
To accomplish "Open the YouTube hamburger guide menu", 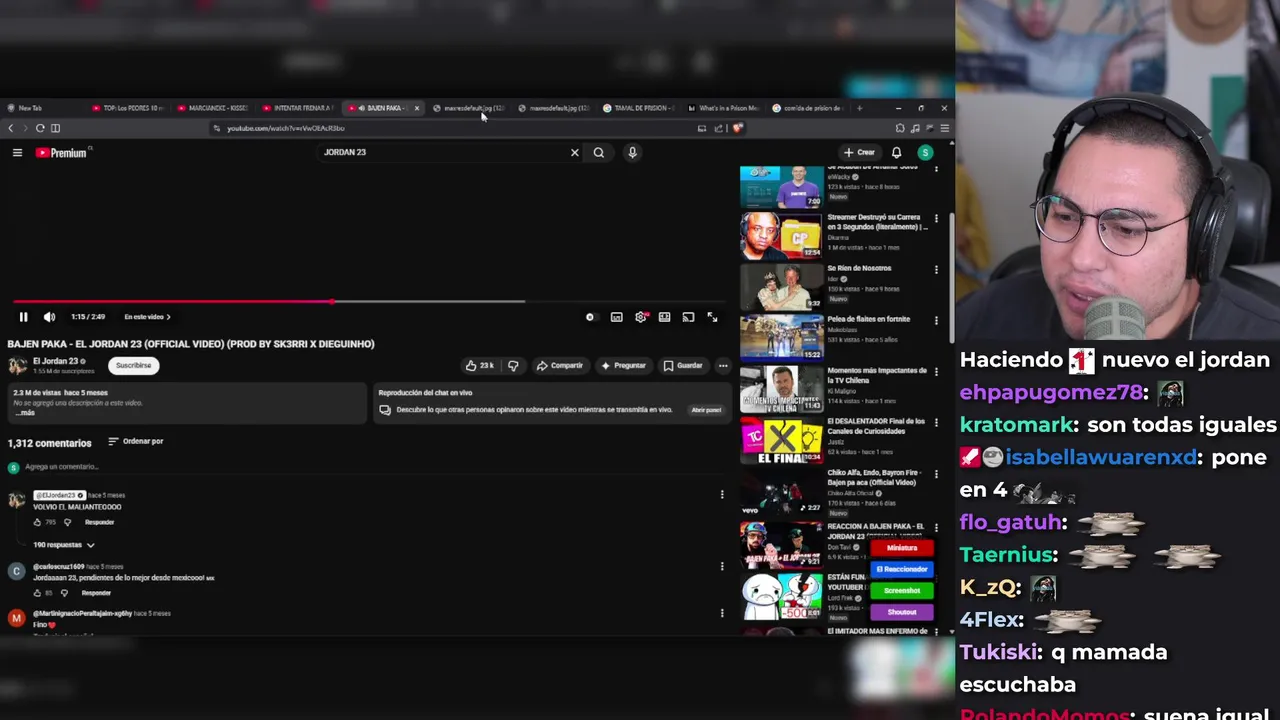I will pyautogui.click(x=17, y=152).
